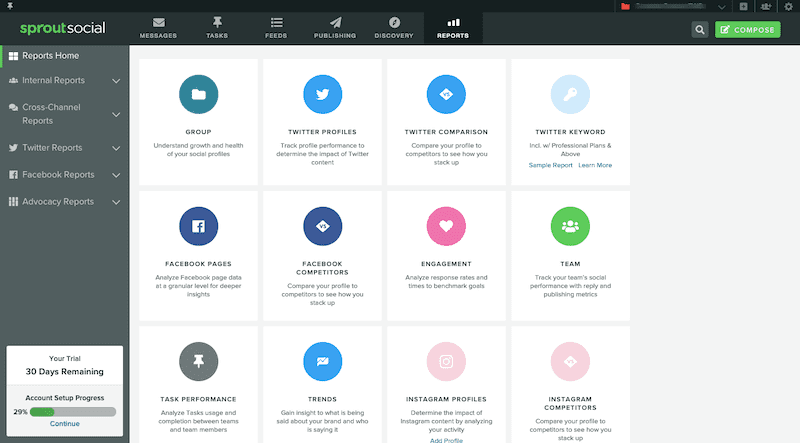The height and width of the screenshot is (443, 800).
Task: Open the Trends report chat icon
Action: (322, 361)
